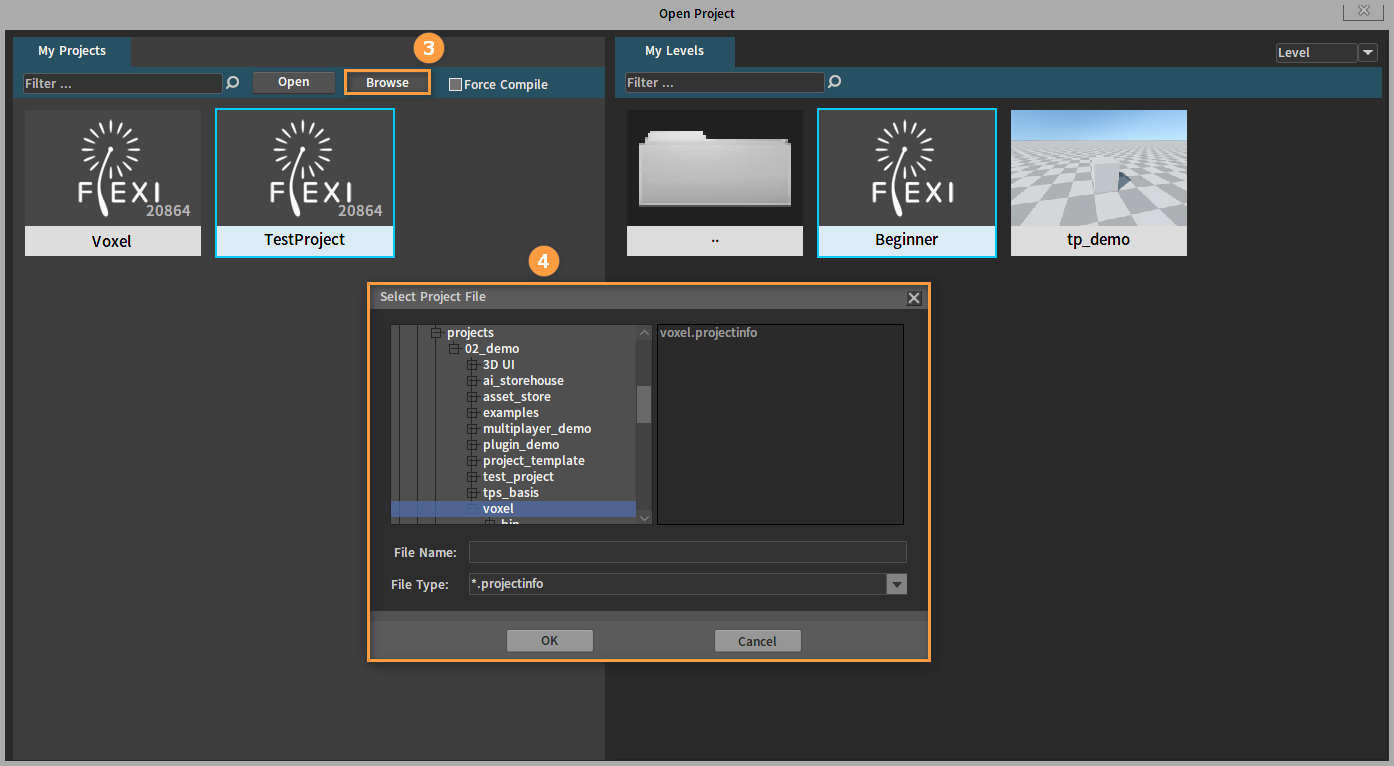Switch to the My Levels tab
The image size is (1394, 766).
click(674, 51)
